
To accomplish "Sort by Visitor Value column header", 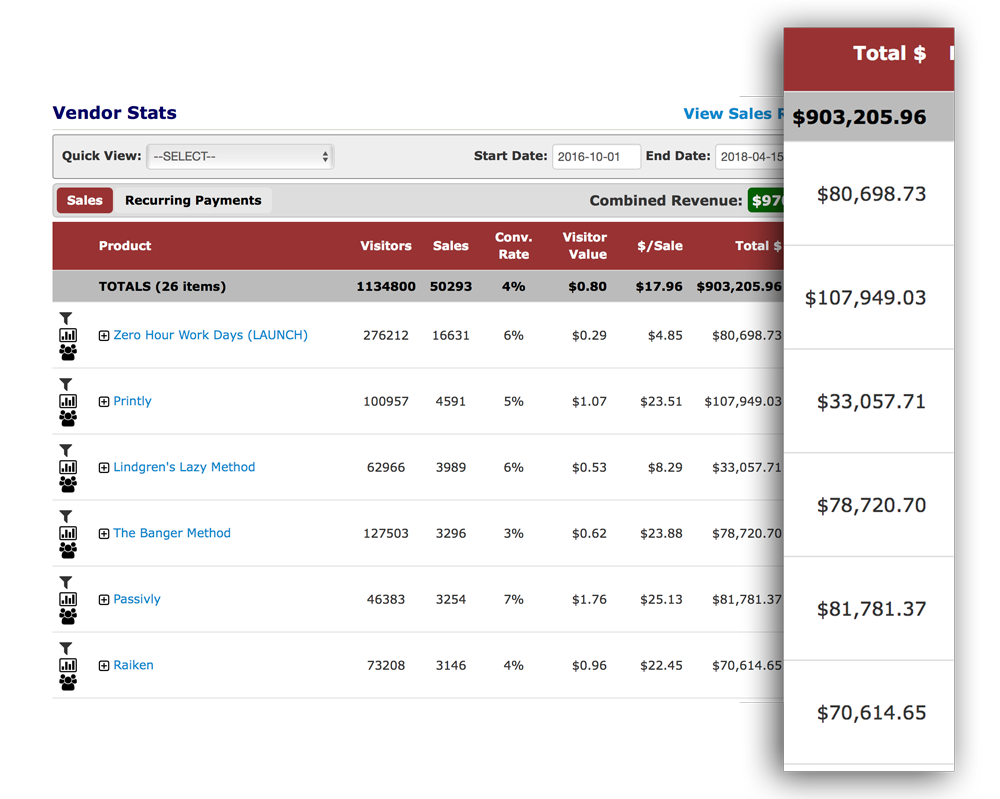I will 585,246.
